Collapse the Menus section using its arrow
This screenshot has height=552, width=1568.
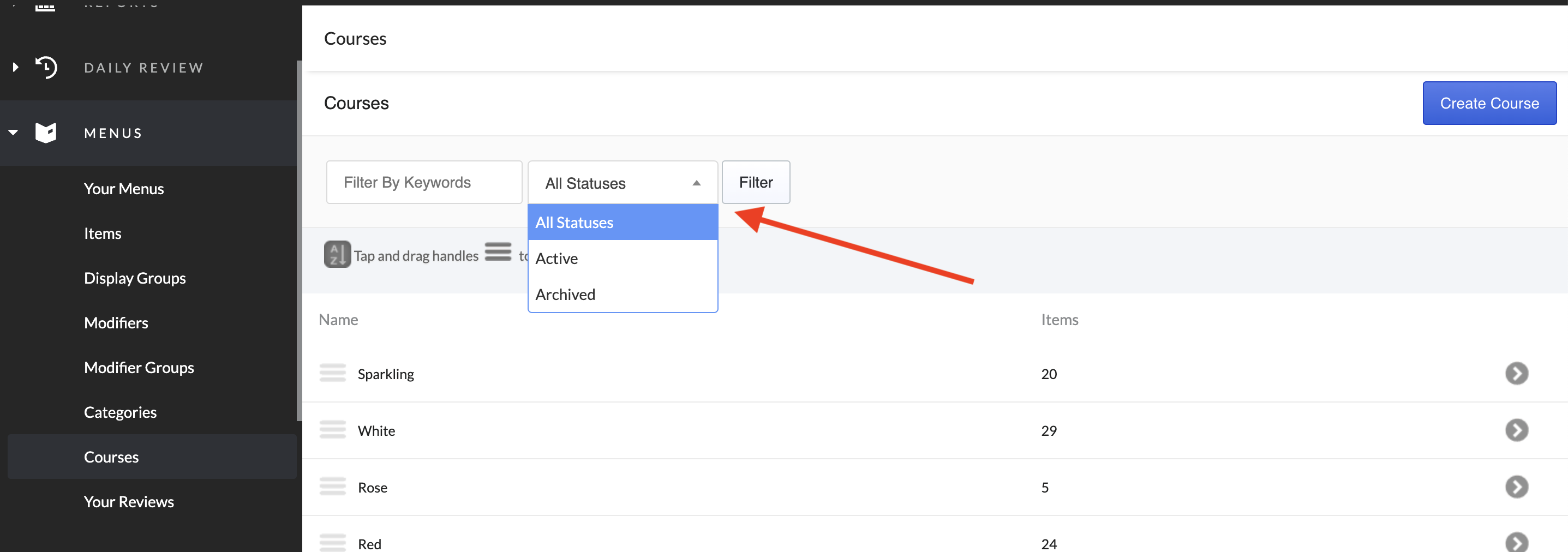coord(13,132)
